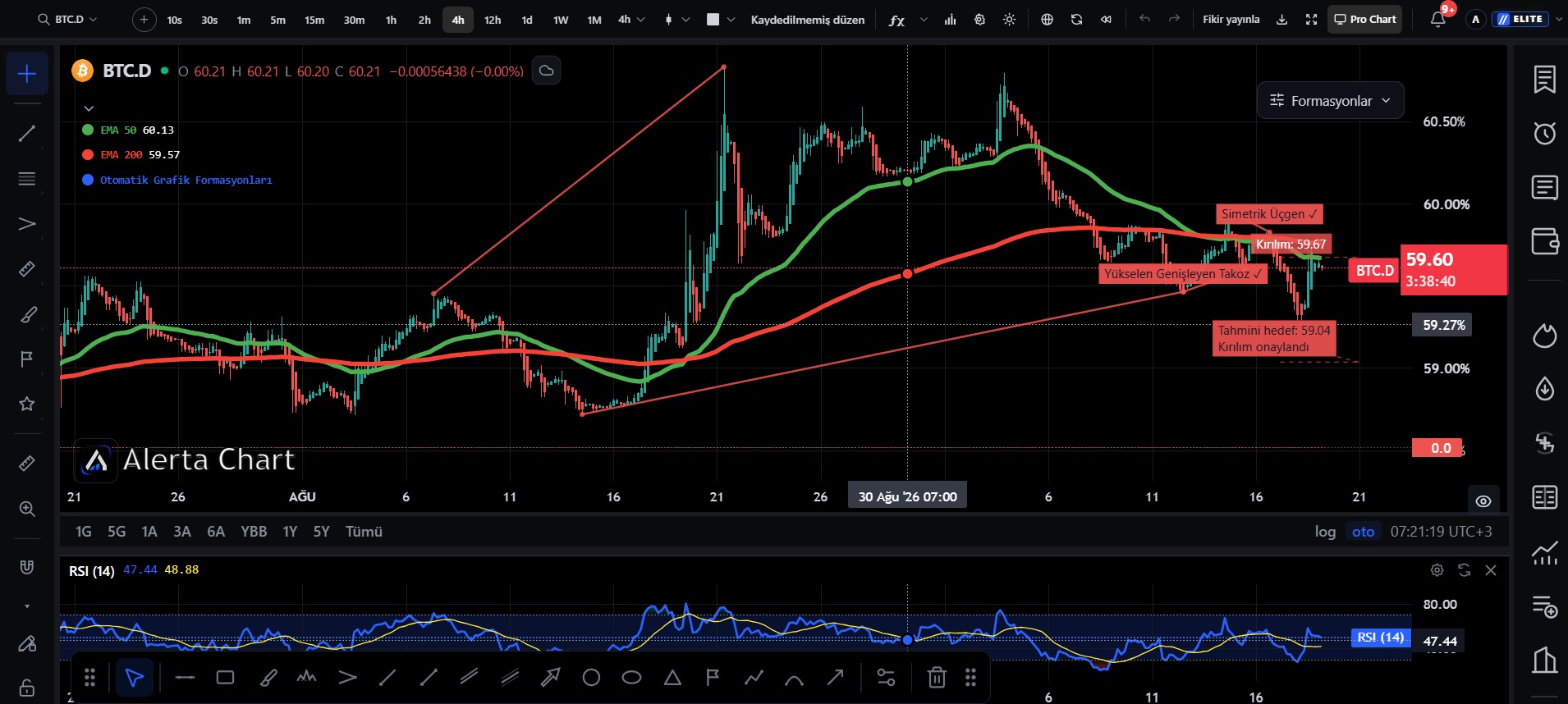This screenshot has height=704, width=1568.
Task: Switch to the 1d timeframe
Action: pos(527,20)
